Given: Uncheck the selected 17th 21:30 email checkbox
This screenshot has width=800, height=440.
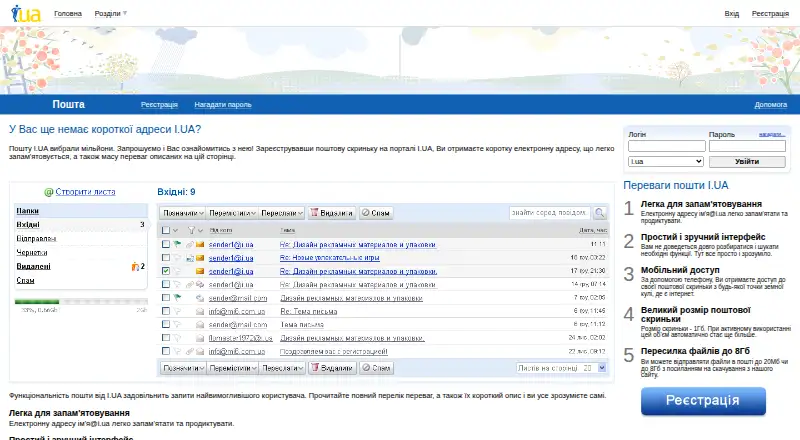Looking at the screenshot, I should 166,271.
